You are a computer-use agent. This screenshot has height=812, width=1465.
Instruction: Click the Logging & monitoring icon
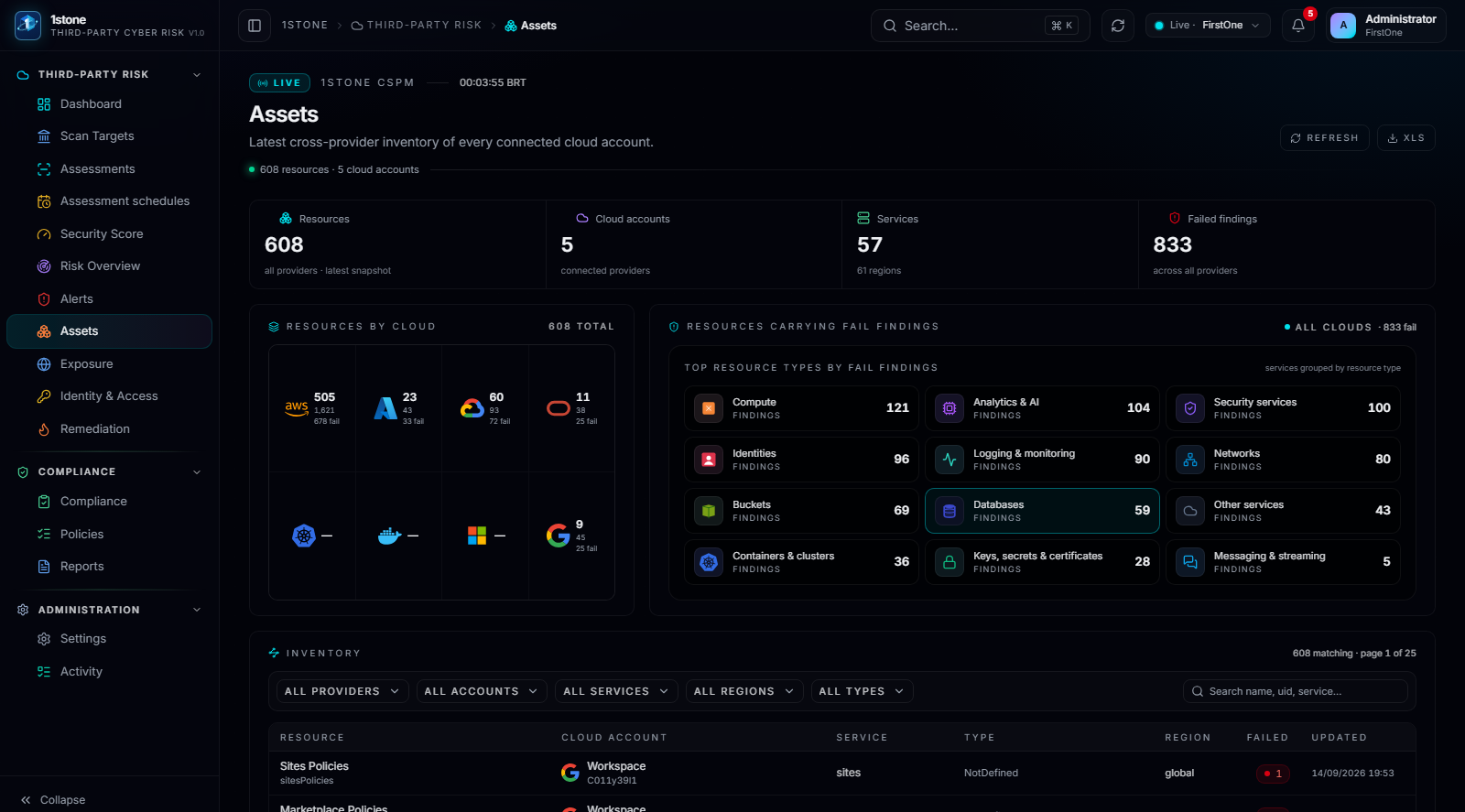click(950, 460)
